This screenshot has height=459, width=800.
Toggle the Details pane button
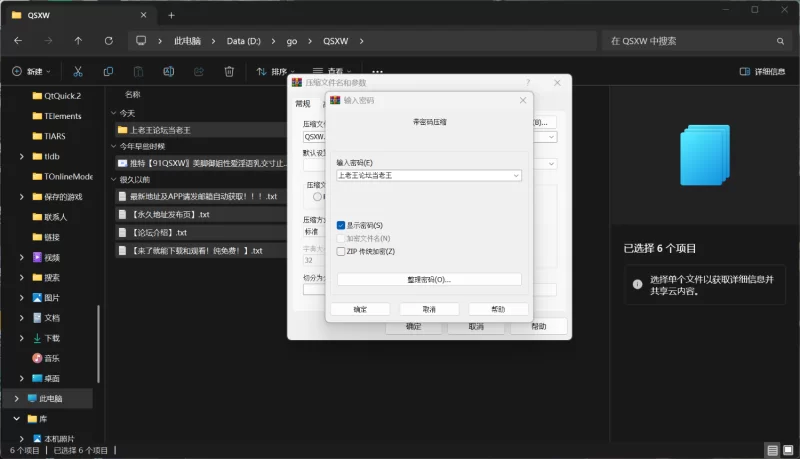click(x=762, y=71)
